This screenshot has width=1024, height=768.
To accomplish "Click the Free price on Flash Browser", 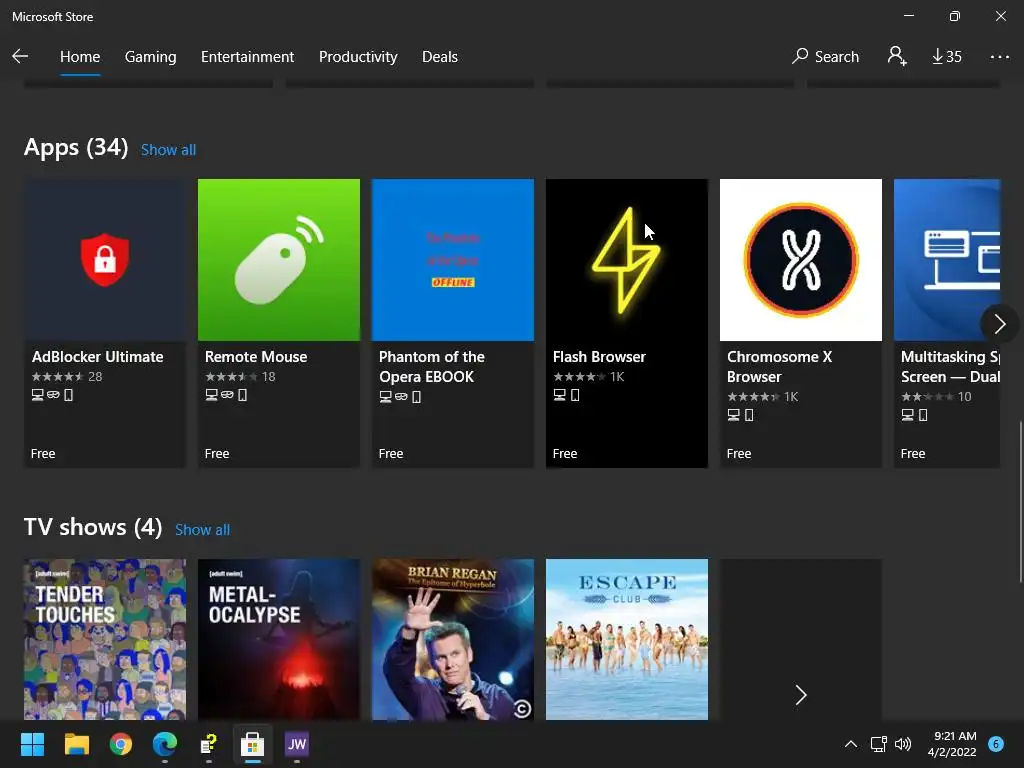I will tap(565, 453).
